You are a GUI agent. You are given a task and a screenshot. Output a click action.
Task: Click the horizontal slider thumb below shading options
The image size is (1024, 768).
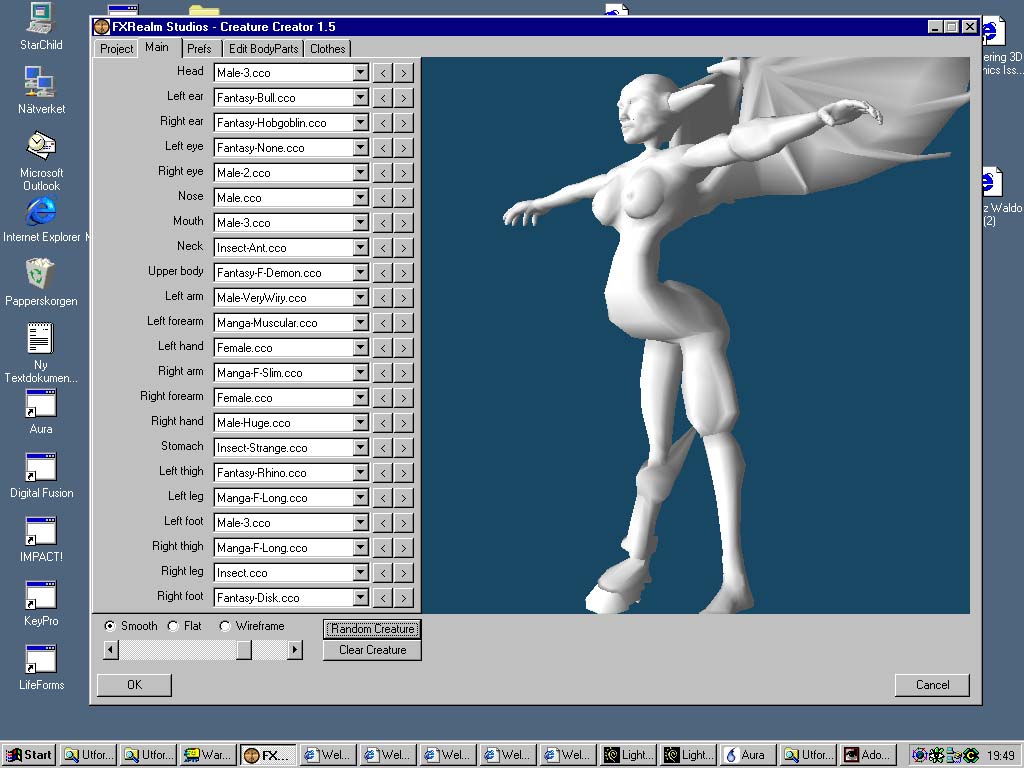pos(244,650)
